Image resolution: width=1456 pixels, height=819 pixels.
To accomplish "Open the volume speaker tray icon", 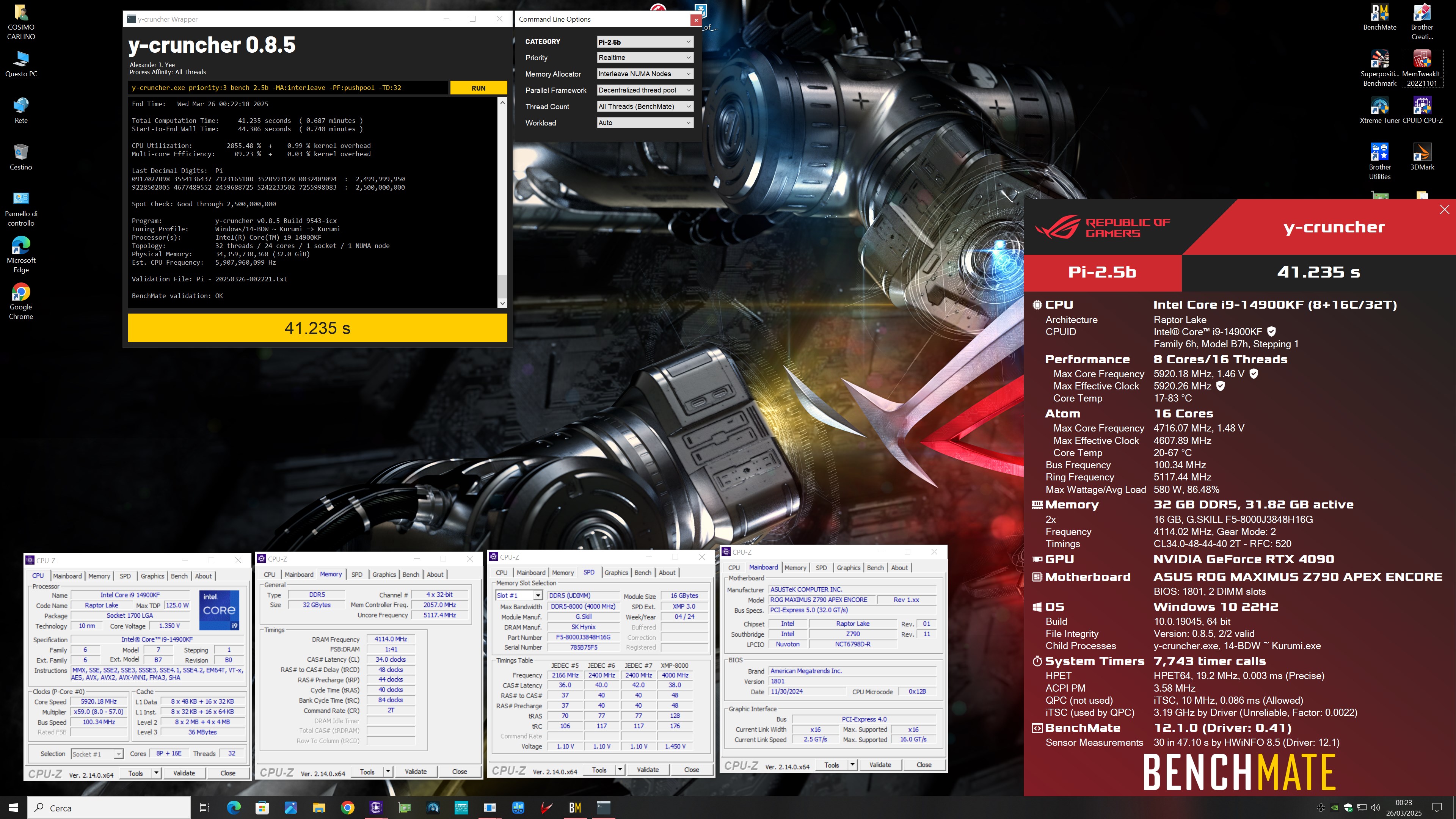I will 1376,808.
